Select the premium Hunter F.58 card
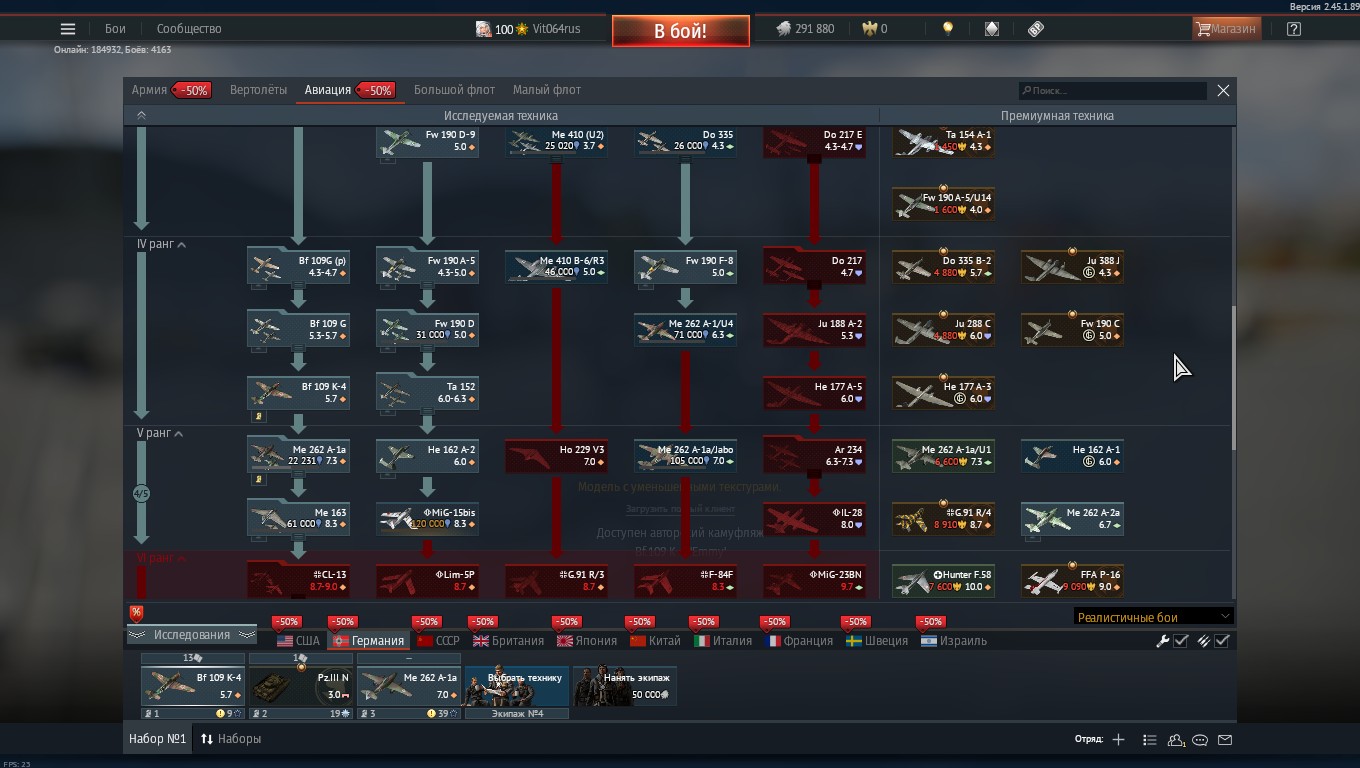 [x=943, y=581]
